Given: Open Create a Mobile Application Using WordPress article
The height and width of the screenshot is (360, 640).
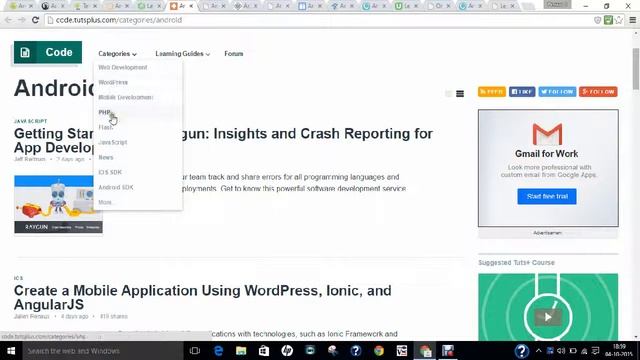Looking at the screenshot, I should pyautogui.click(x=202, y=298).
